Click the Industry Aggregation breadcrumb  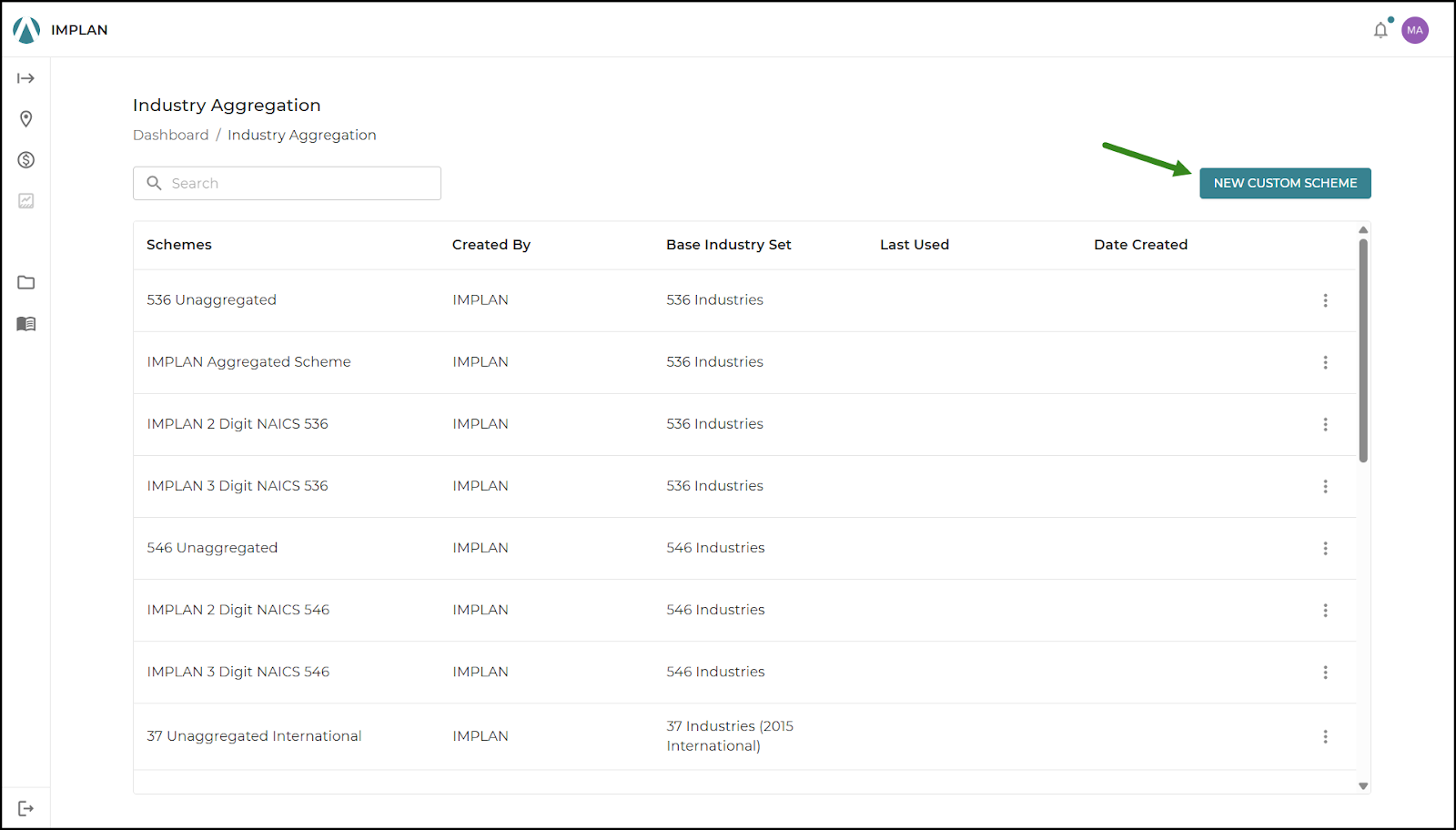[x=302, y=135]
